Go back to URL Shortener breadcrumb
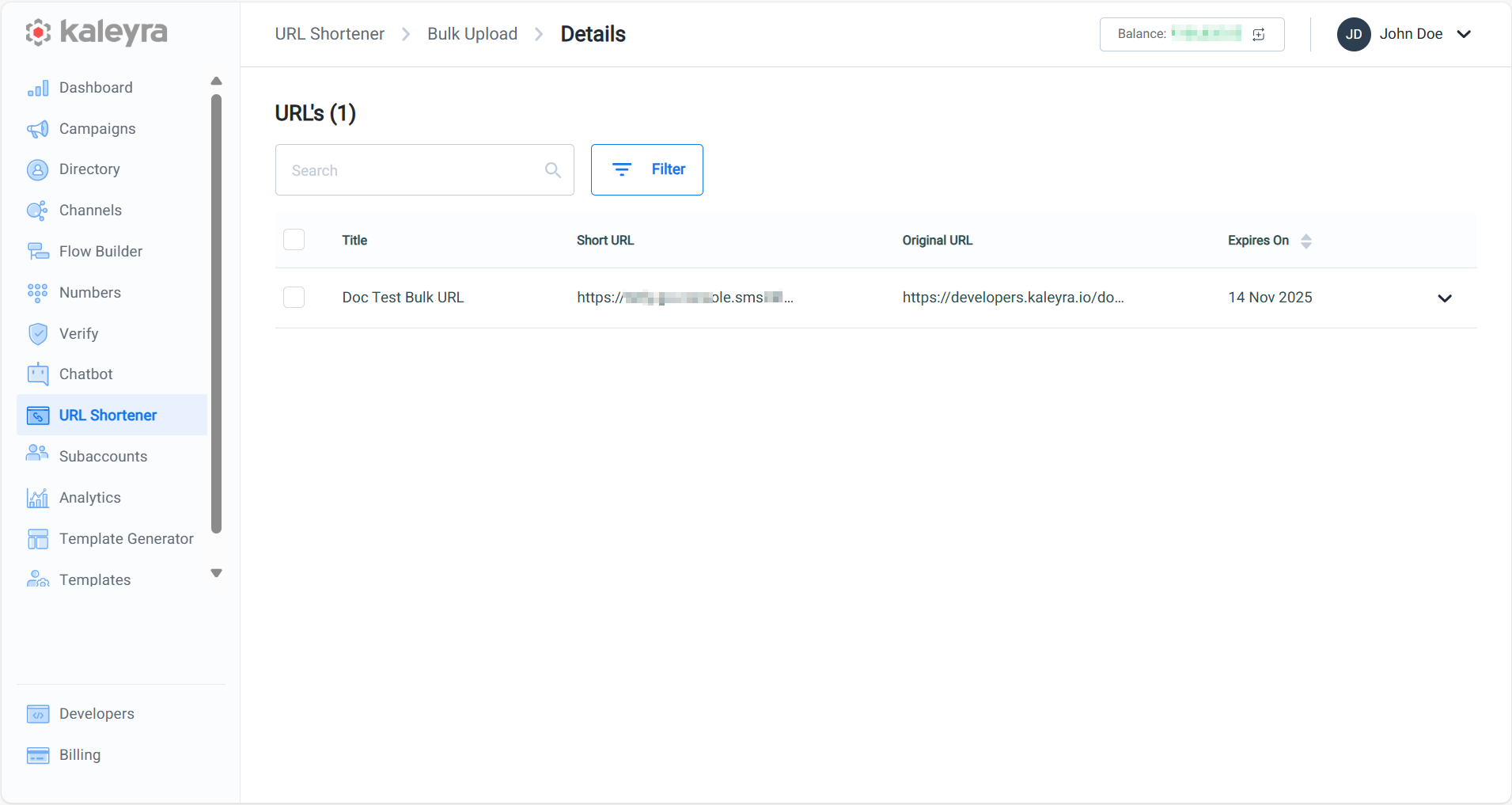The height and width of the screenshot is (805, 1512). [330, 34]
